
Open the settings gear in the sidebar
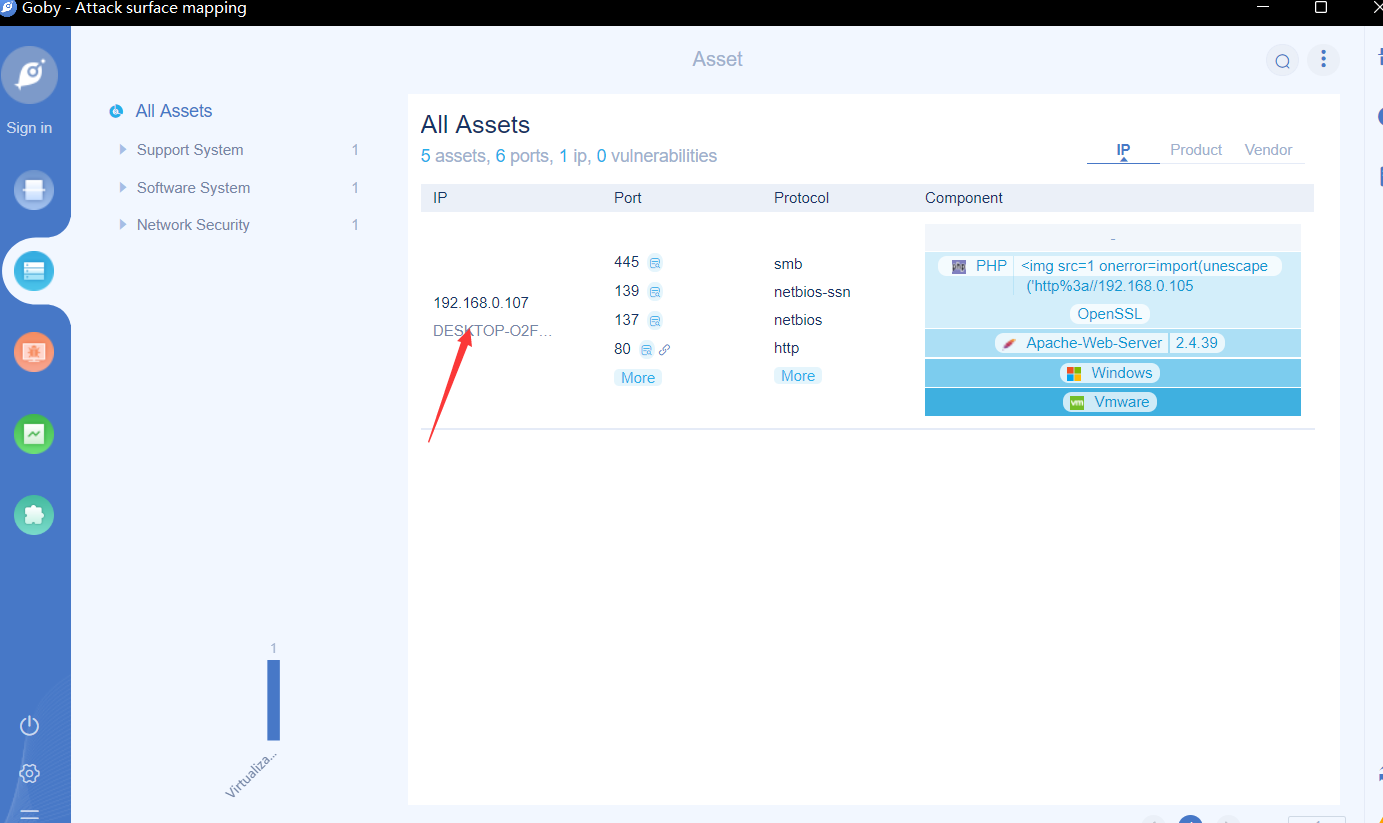click(x=29, y=773)
